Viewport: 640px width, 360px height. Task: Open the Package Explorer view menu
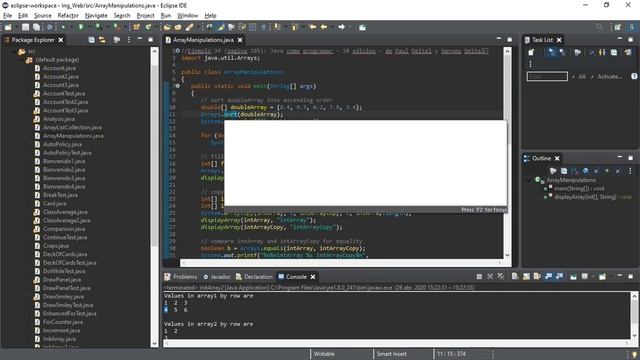129,40
